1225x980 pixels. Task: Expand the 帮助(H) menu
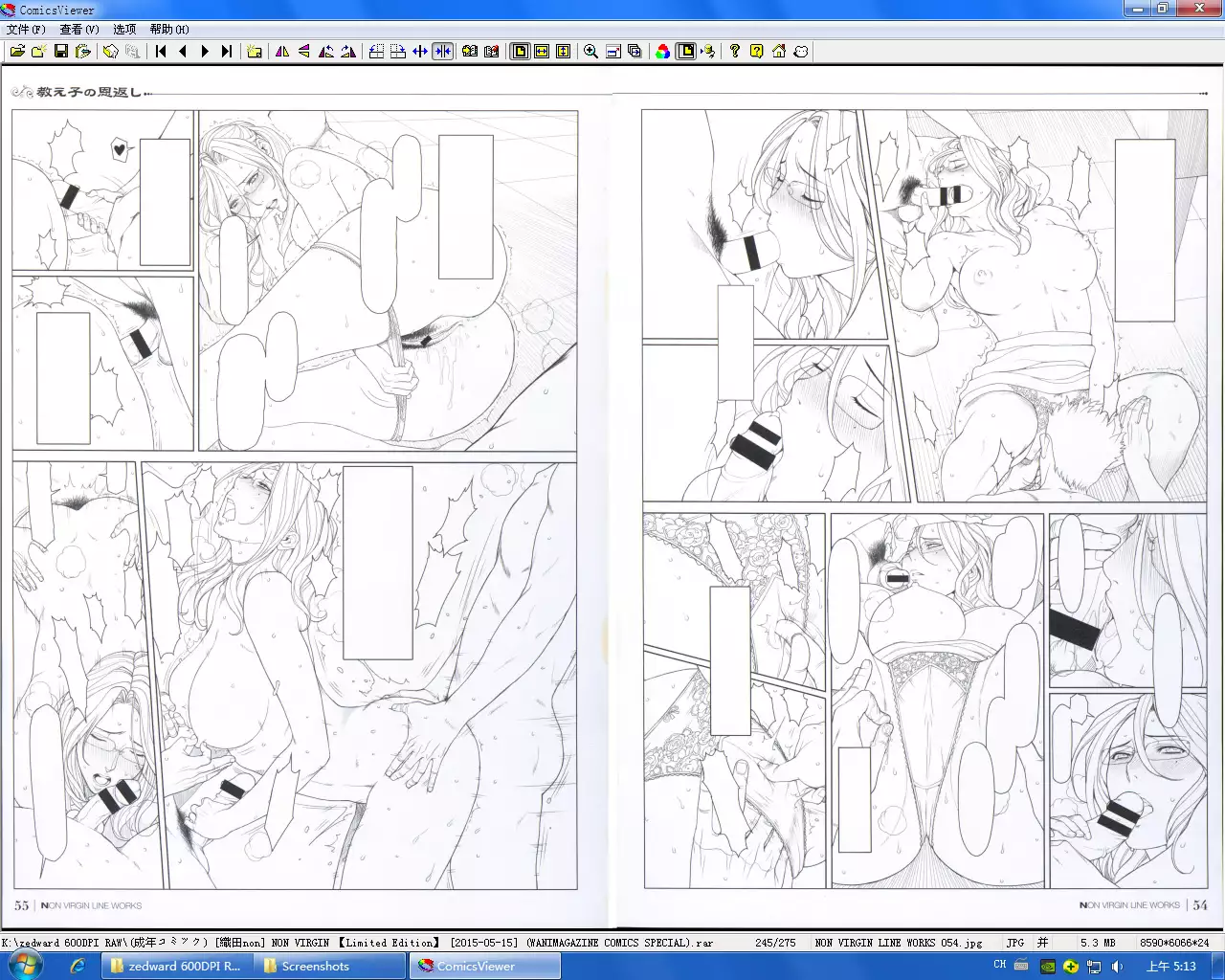tap(169, 30)
